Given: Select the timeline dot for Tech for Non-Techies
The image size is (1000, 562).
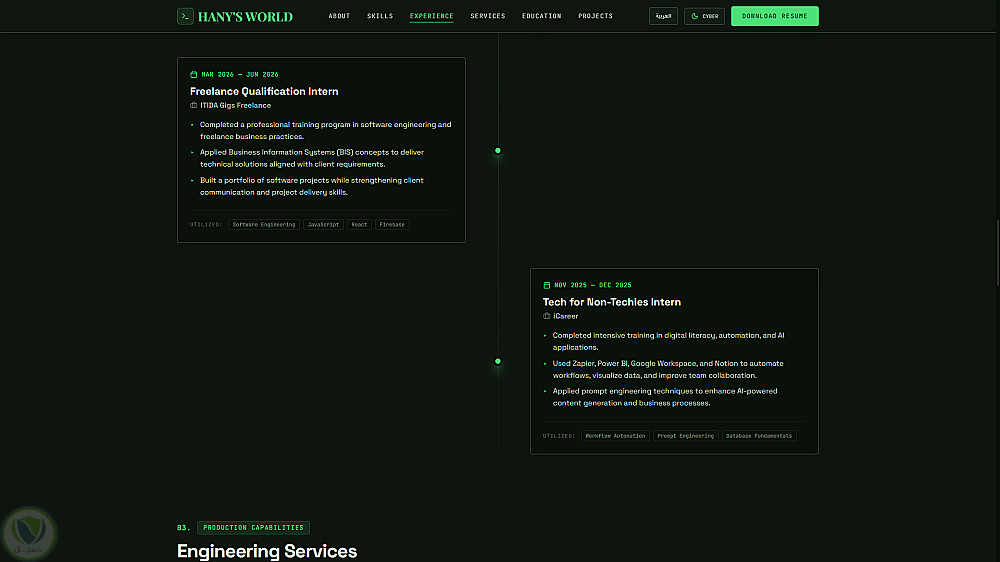Looking at the screenshot, I should pyautogui.click(x=498, y=361).
